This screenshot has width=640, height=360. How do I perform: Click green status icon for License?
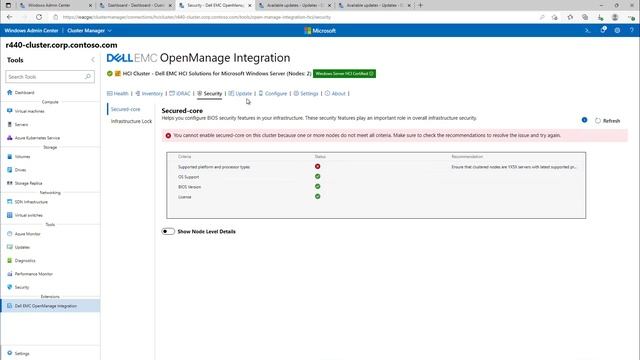(x=318, y=196)
